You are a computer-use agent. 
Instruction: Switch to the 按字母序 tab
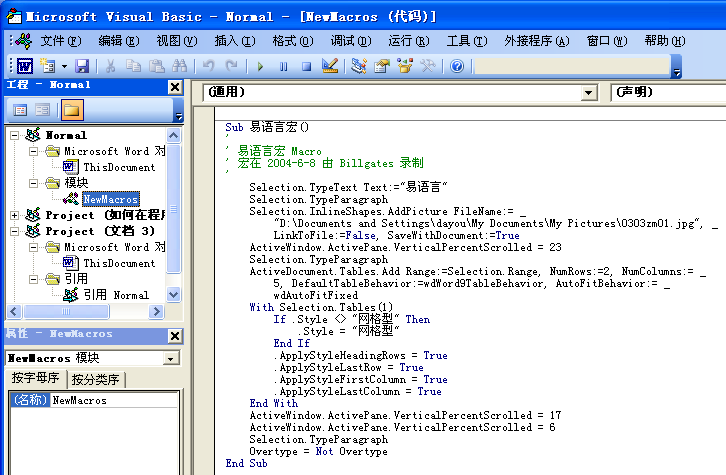pyautogui.click(x=35, y=378)
